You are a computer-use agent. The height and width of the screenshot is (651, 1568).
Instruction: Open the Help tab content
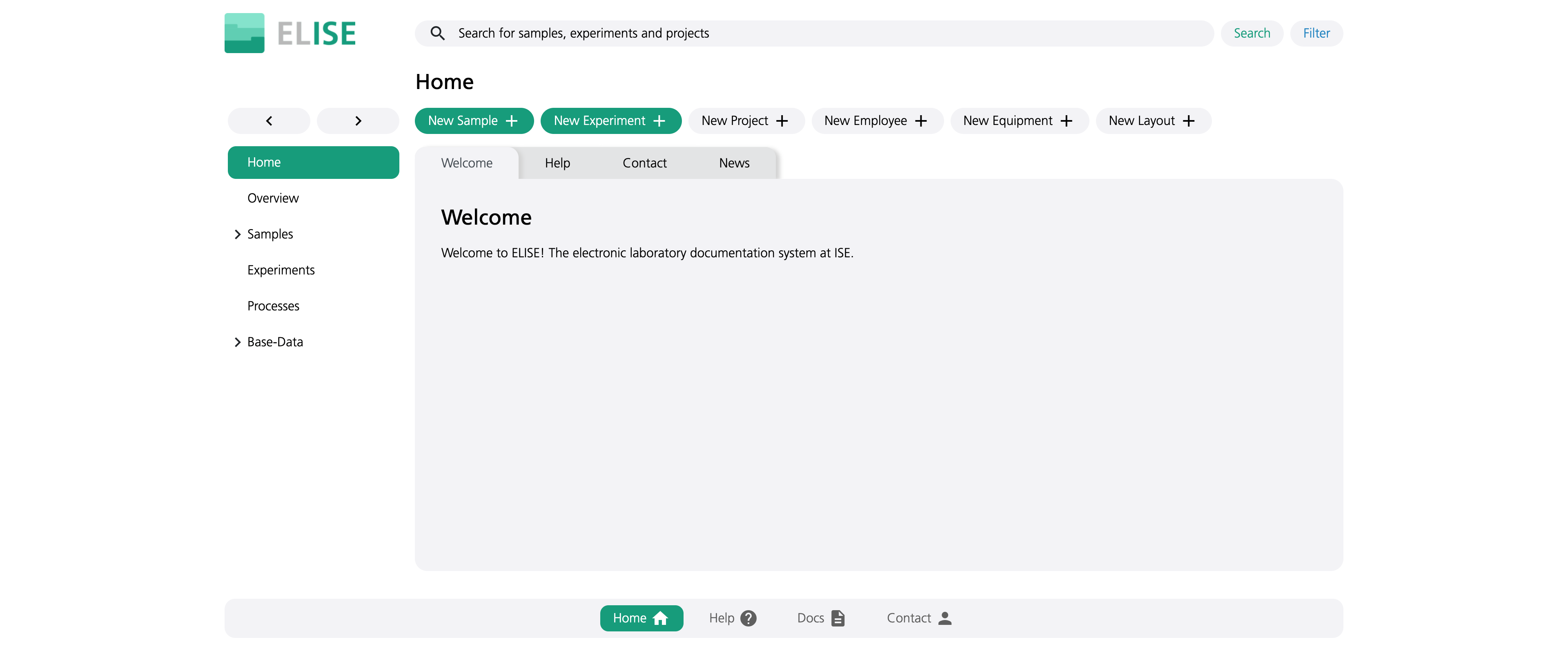point(557,163)
